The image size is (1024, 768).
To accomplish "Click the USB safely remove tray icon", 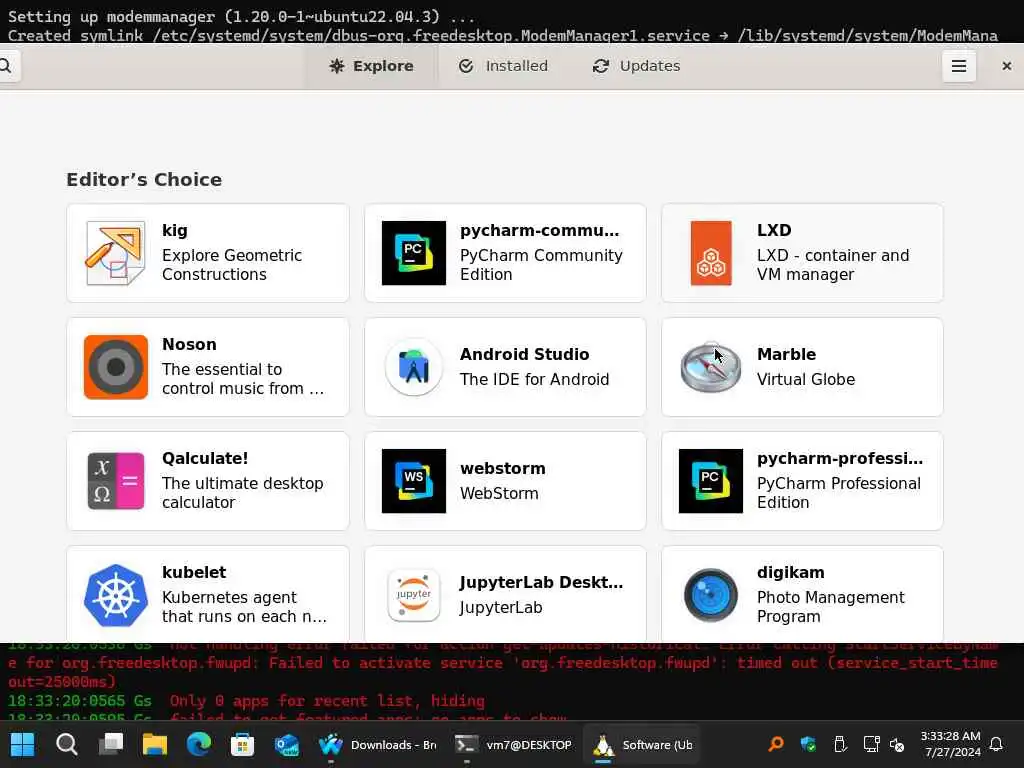I will (x=840, y=744).
